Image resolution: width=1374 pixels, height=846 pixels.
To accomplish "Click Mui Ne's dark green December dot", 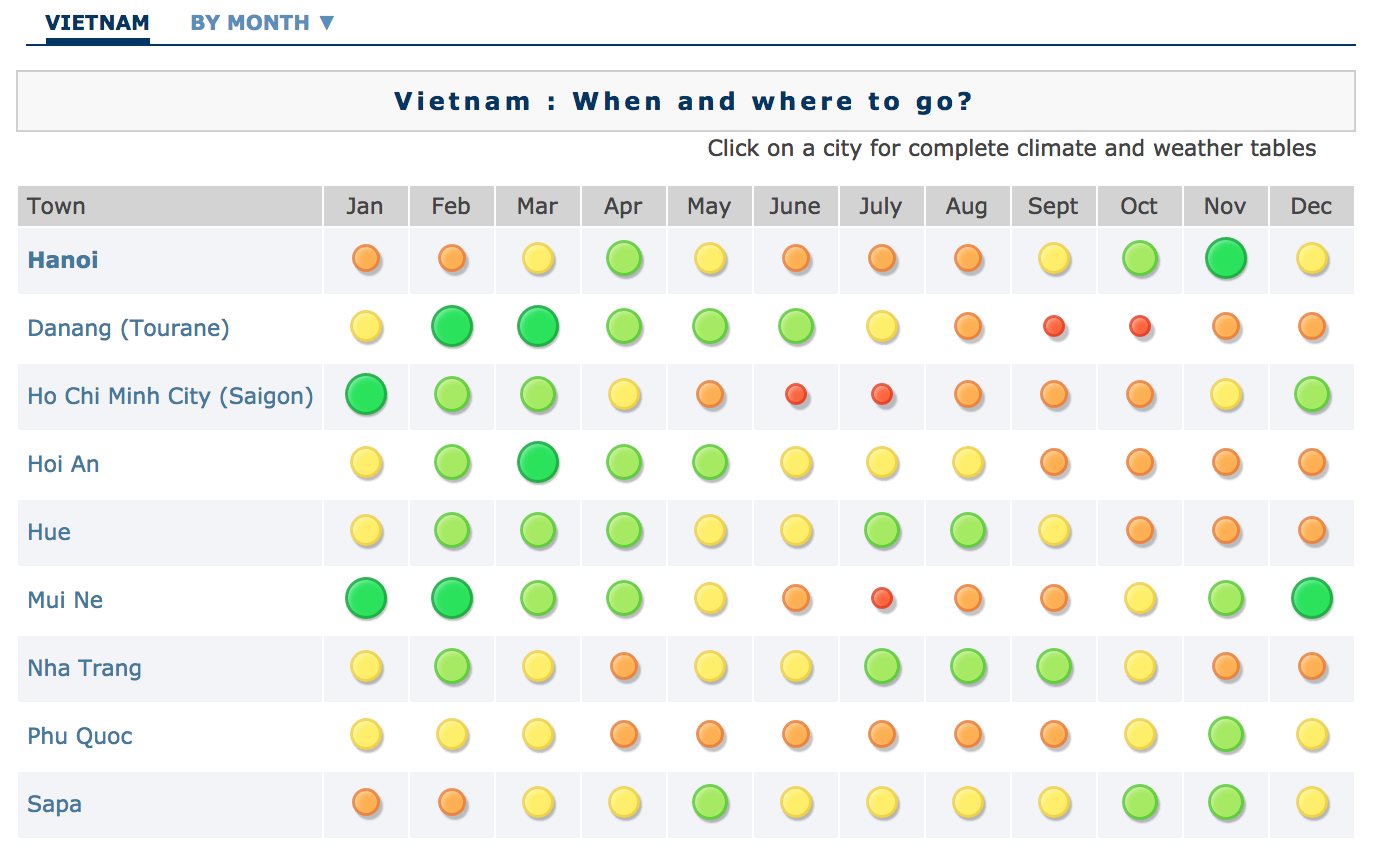I will pos(1311,598).
